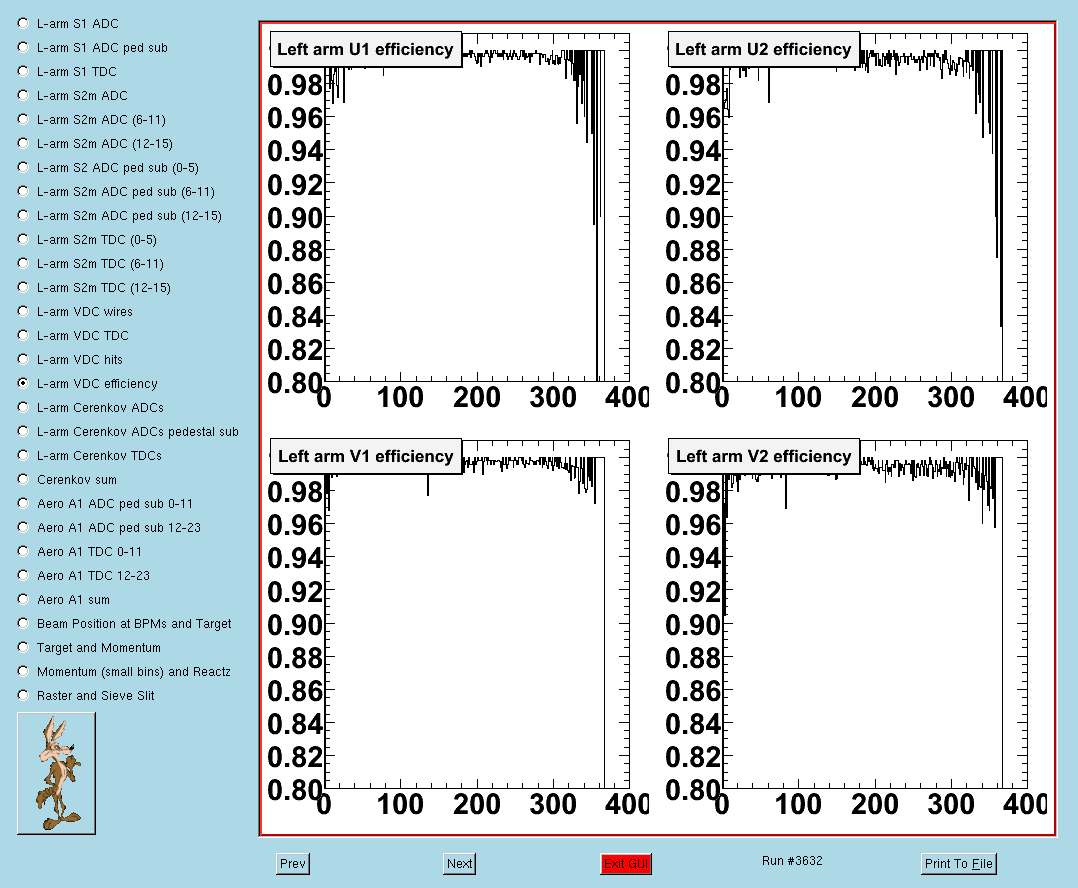Viewport: 1078px width, 888px height.
Task: Pick Aero A1 TDC 0-11 radio button
Action: [x=23, y=552]
